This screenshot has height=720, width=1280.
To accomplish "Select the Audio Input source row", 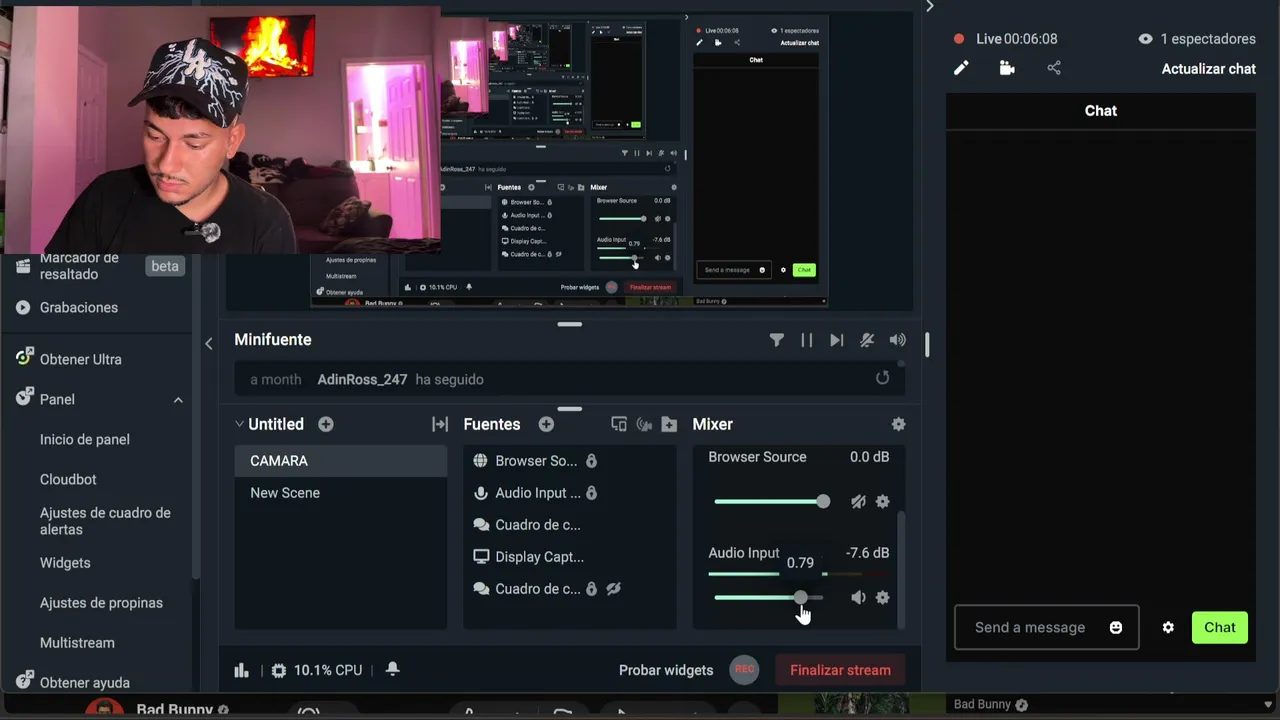I will (570, 493).
